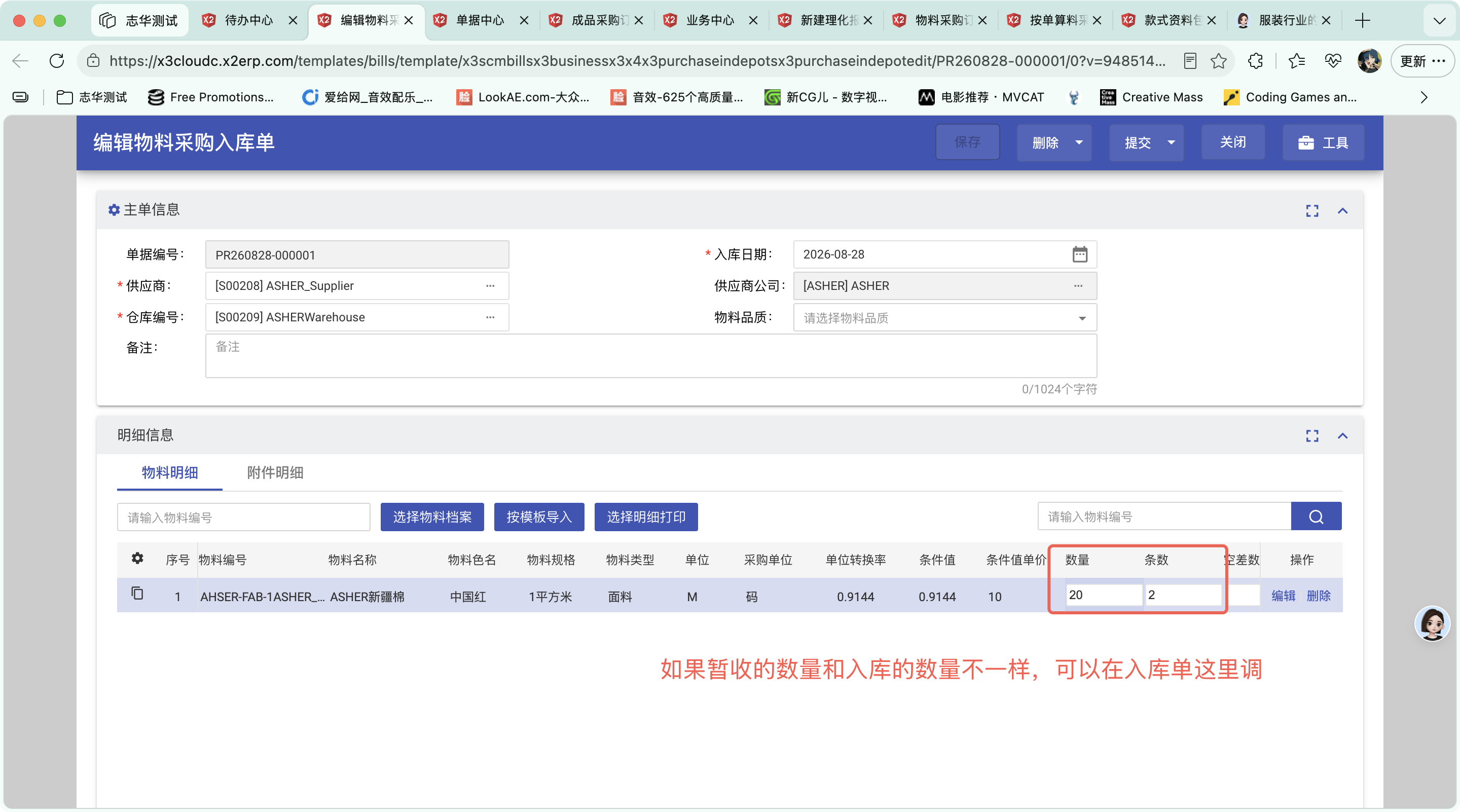Open the material quality dropdown
Image resolution: width=1460 pixels, height=812 pixels.
944,318
